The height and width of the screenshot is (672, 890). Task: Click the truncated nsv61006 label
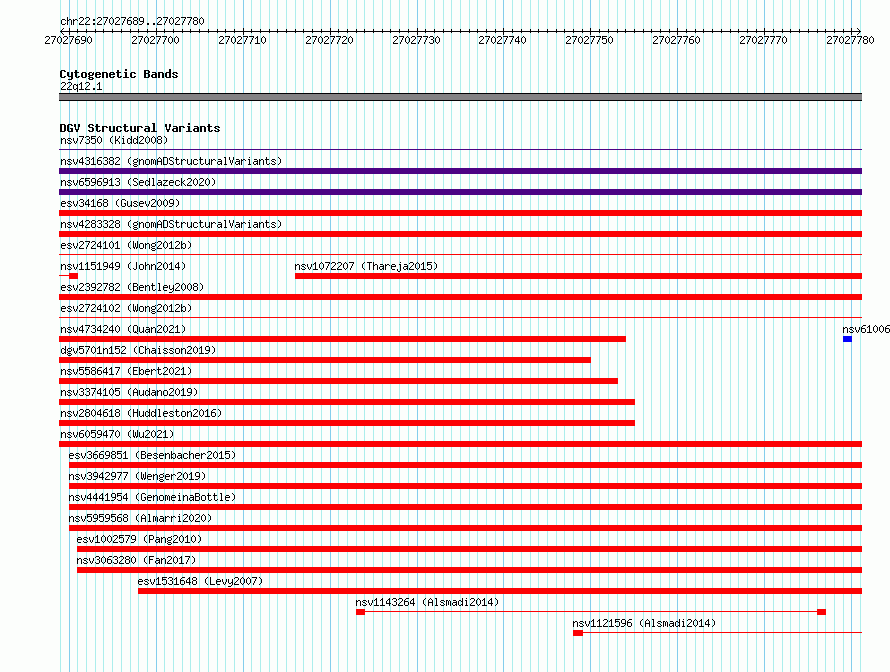tap(866, 329)
